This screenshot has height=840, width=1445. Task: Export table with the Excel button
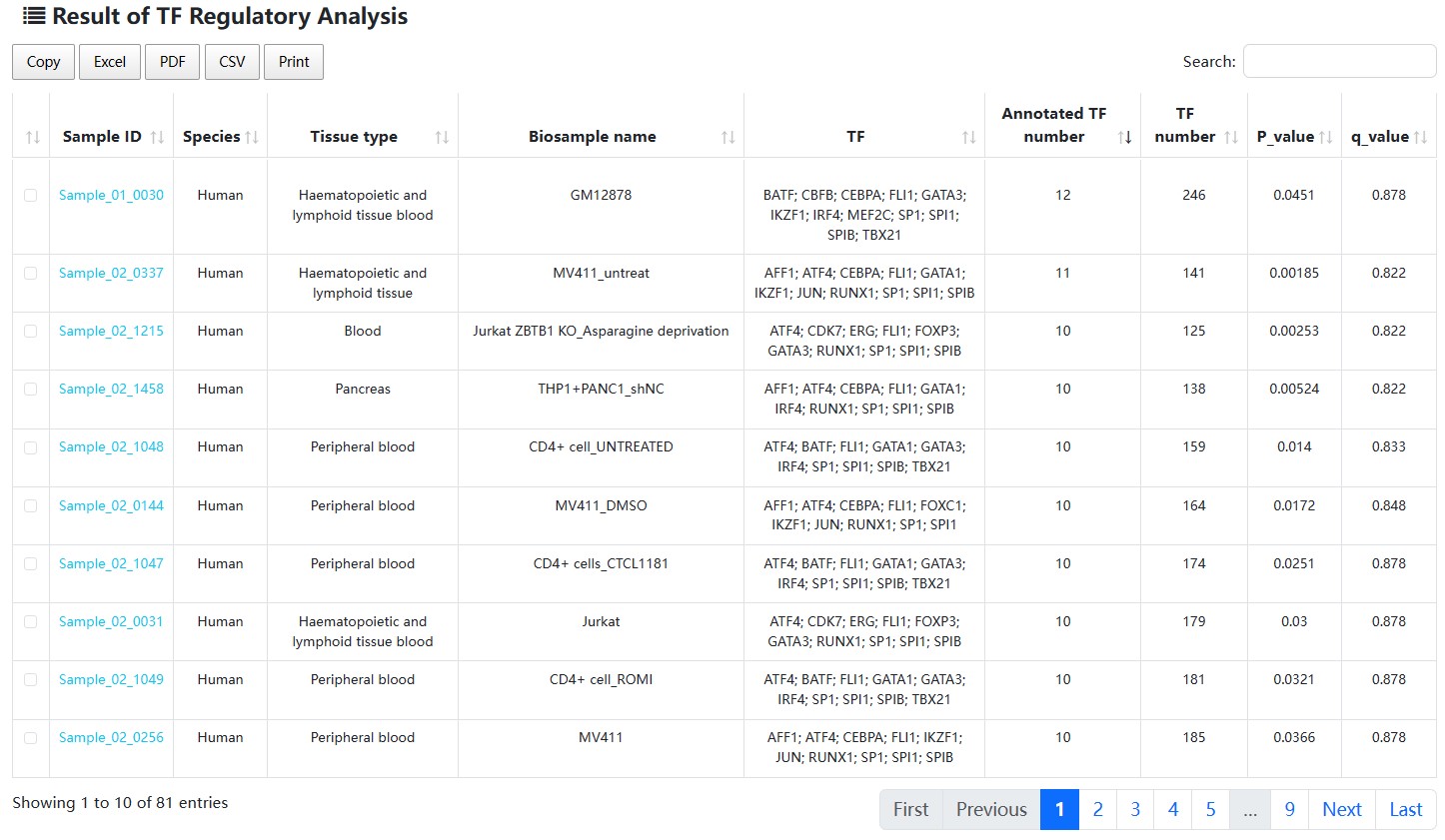click(x=110, y=62)
